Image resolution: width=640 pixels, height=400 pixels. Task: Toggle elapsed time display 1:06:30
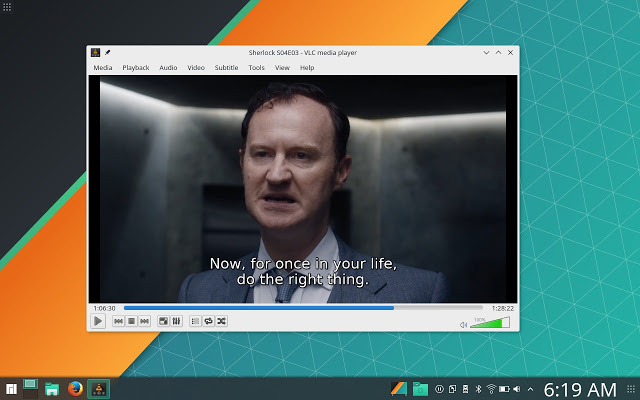[x=104, y=308]
